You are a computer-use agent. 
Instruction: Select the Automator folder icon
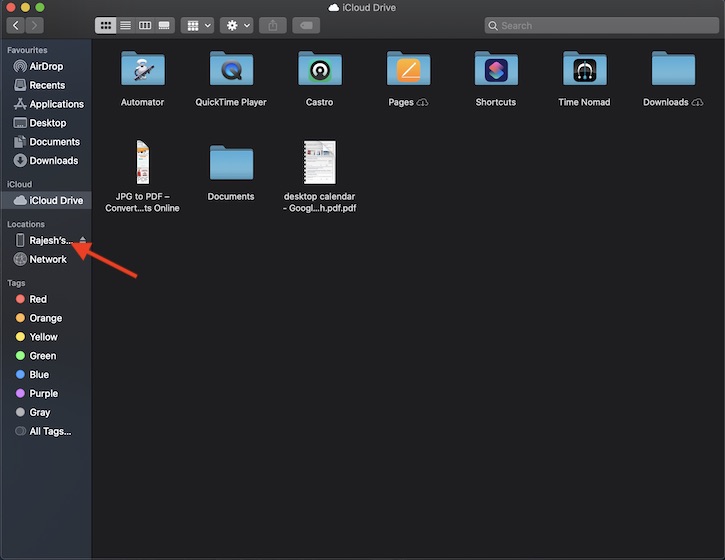pyautogui.click(x=142, y=68)
